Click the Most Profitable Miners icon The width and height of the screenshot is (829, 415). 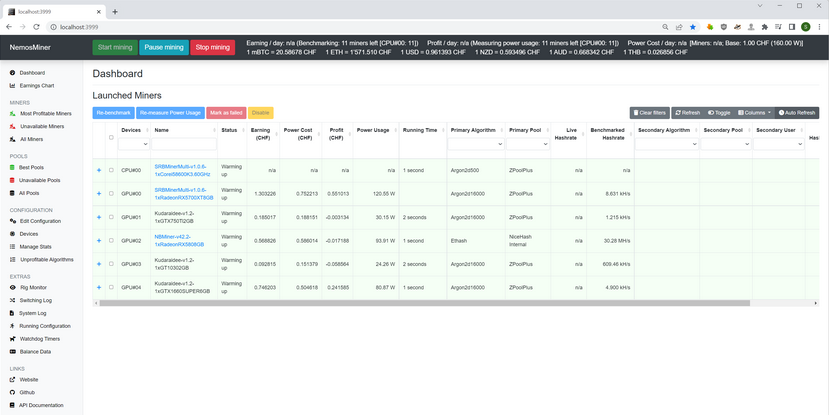click(x=12, y=114)
